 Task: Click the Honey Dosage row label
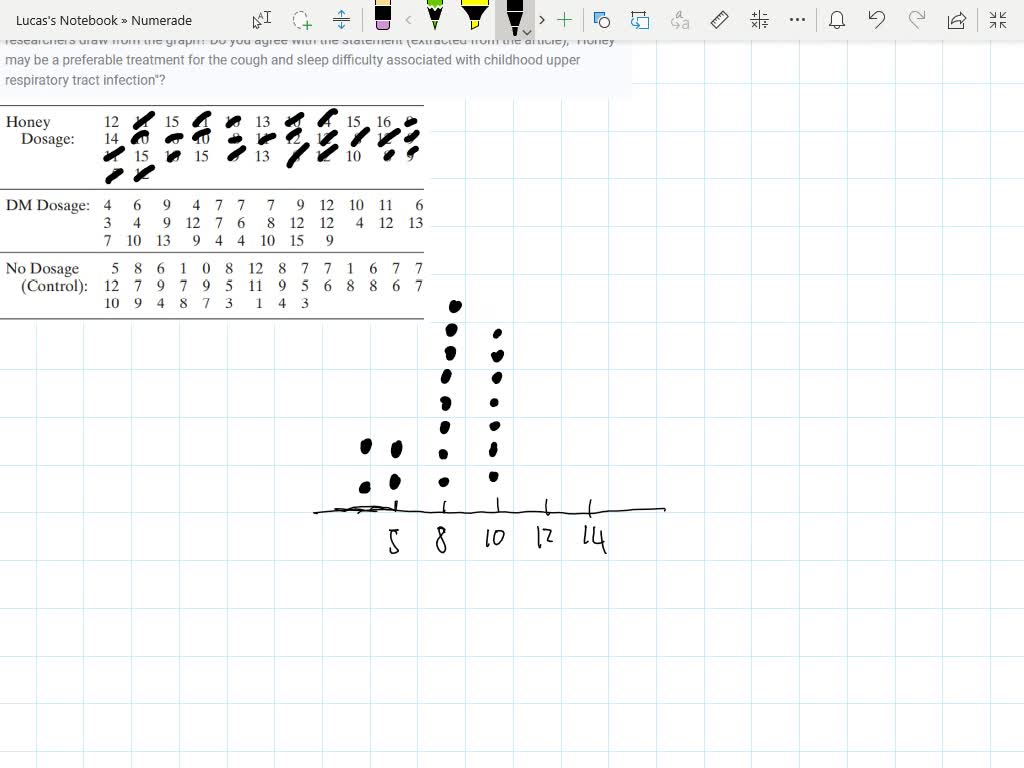[x=40, y=130]
